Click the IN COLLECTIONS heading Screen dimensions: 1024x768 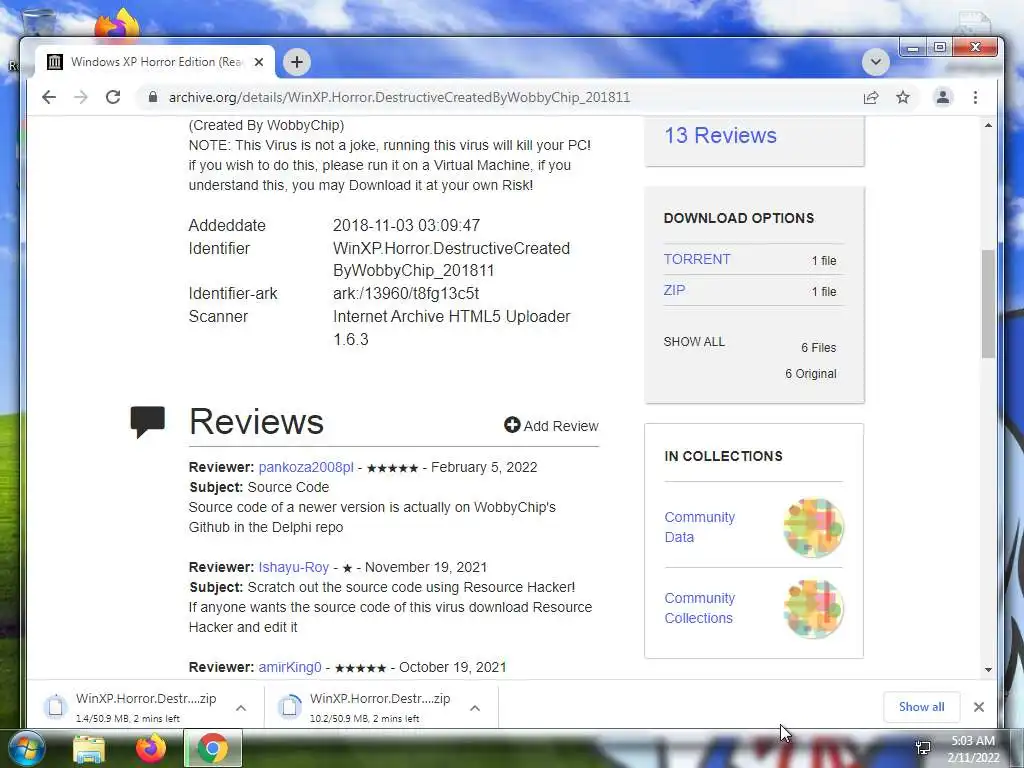(x=723, y=456)
